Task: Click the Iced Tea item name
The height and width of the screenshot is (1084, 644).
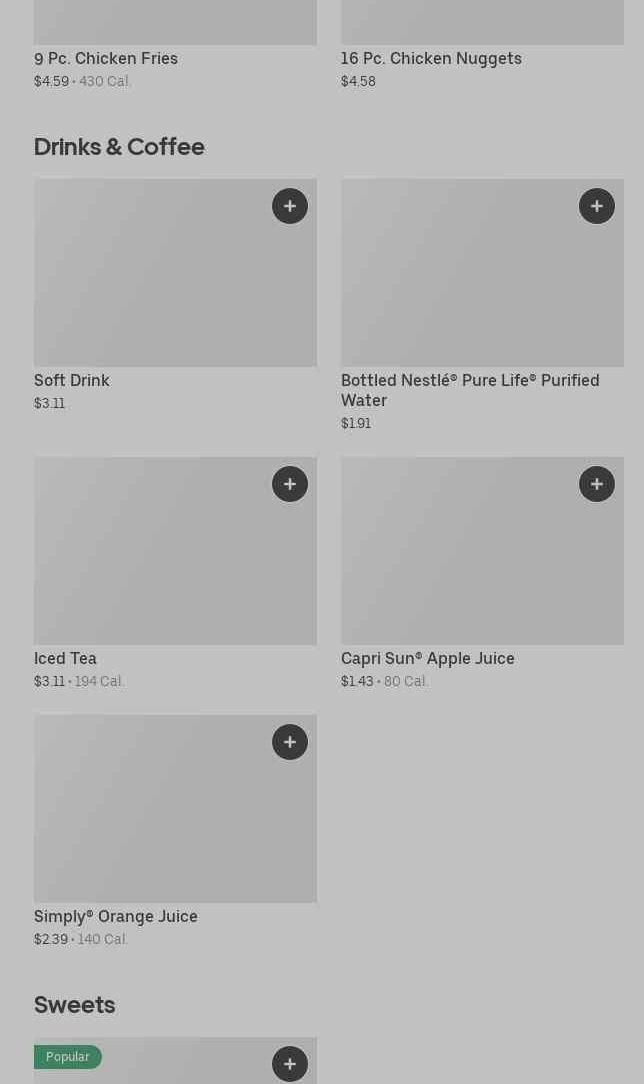Action: 65,658
